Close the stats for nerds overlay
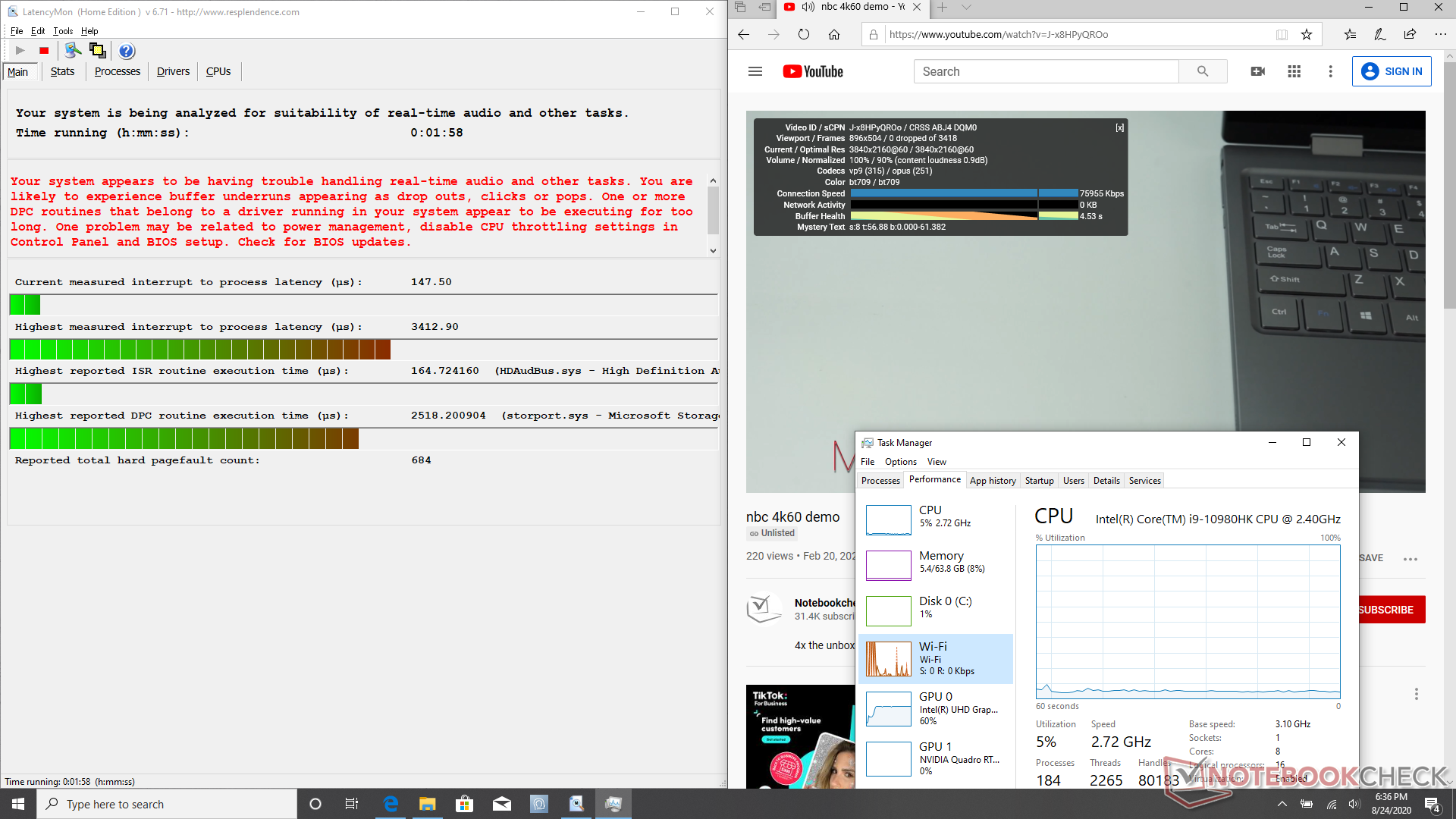The height and width of the screenshot is (819, 1456). pos(1119,127)
